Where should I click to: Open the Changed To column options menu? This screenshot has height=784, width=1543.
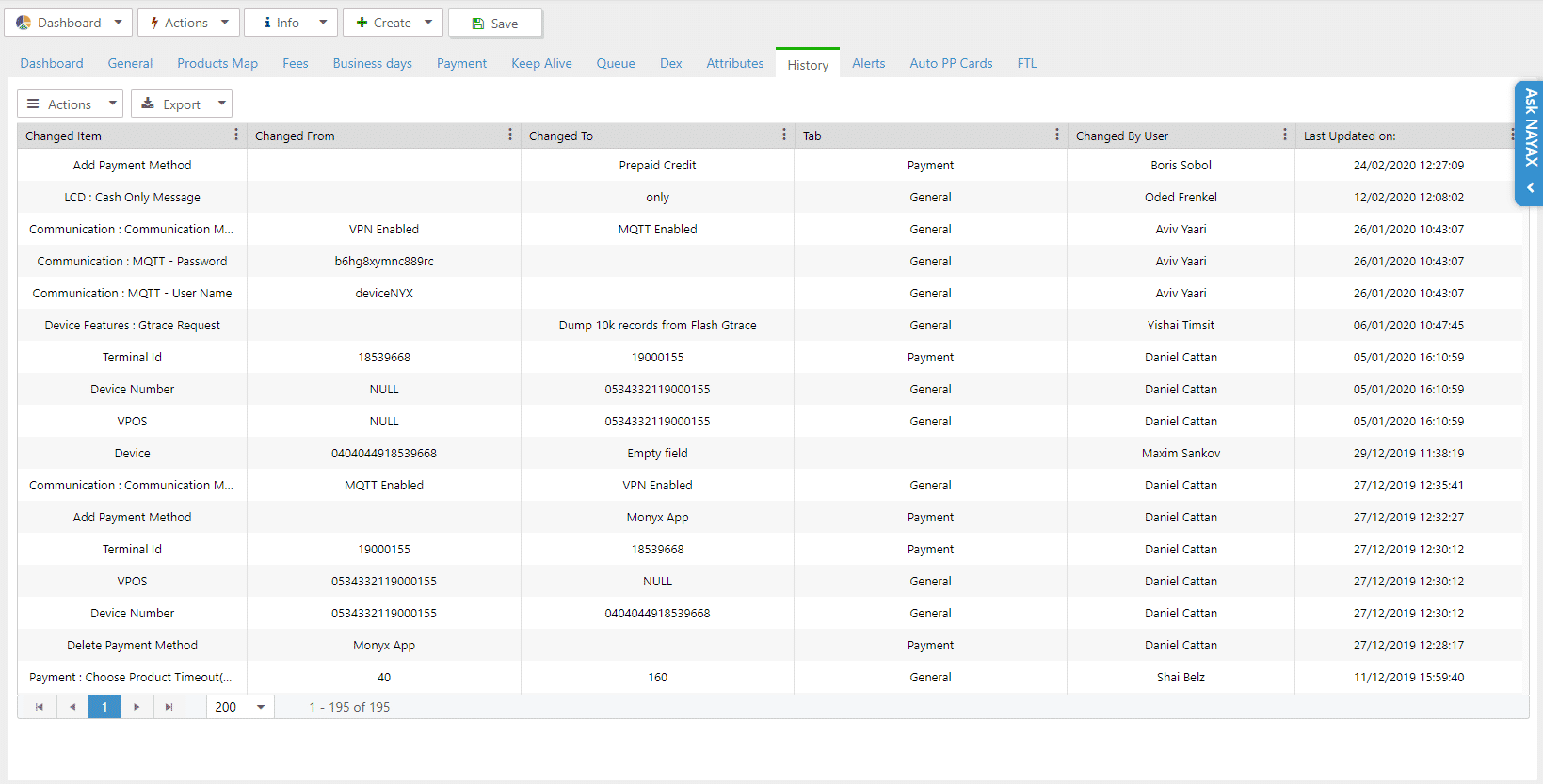tap(784, 136)
